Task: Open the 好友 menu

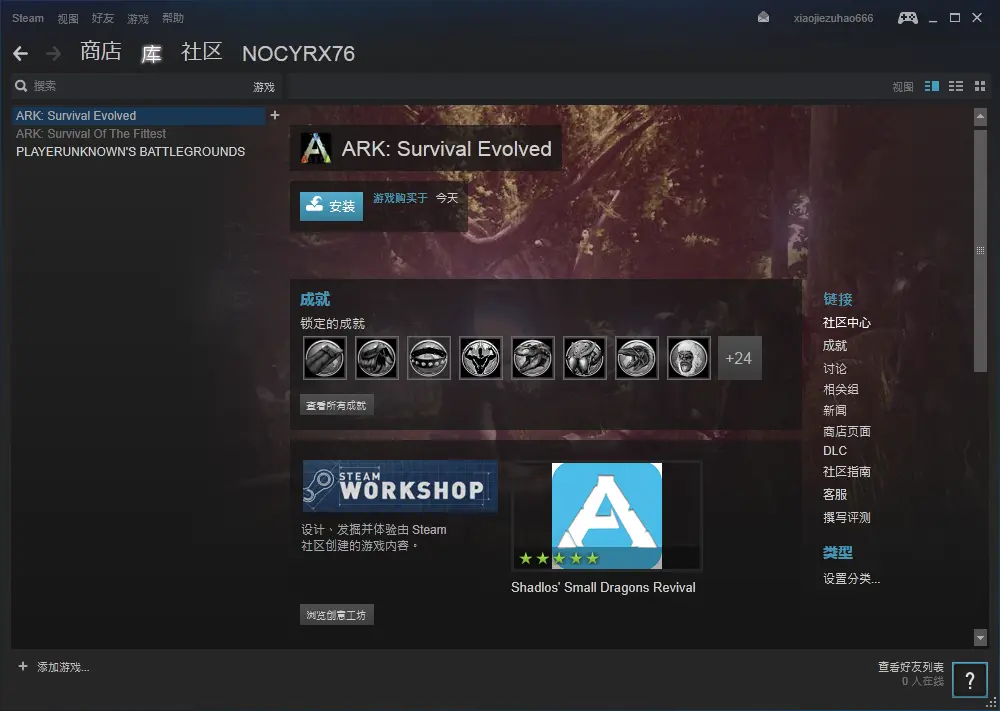Action: point(103,18)
